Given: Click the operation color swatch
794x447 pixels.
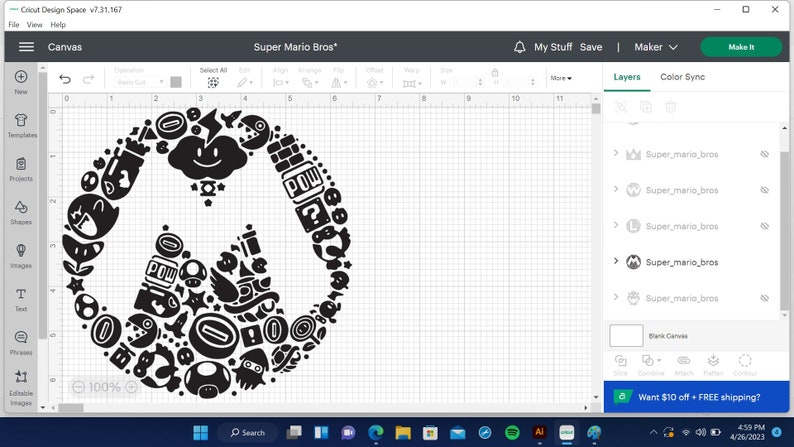Looking at the screenshot, I should click(x=176, y=82).
